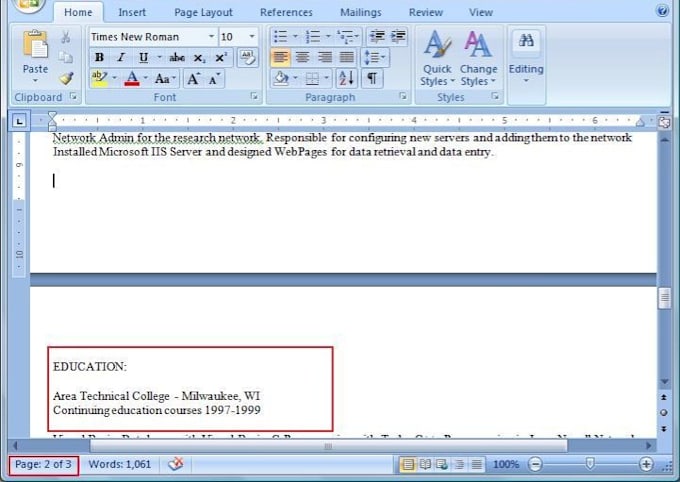680x482 pixels.
Task: Toggle Align Text Left
Action: pyautogui.click(x=281, y=57)
